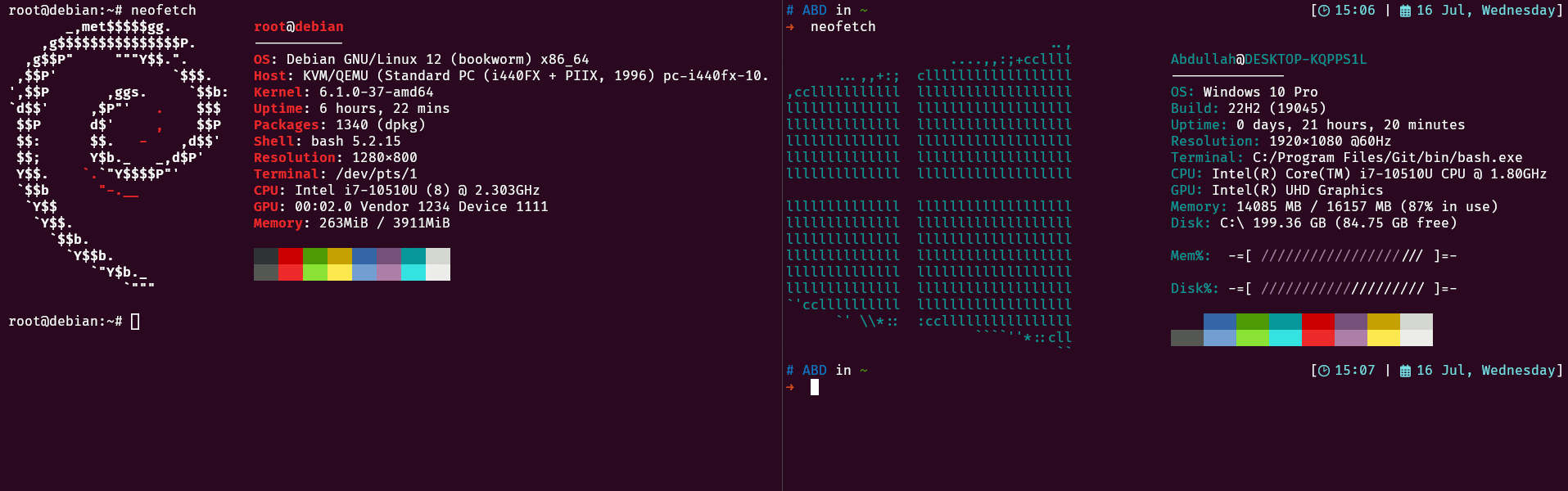The width and height of the screenshot is (1568, 491).
Task: Click the clock icon beside 15:07
Action: point(1324,371)
